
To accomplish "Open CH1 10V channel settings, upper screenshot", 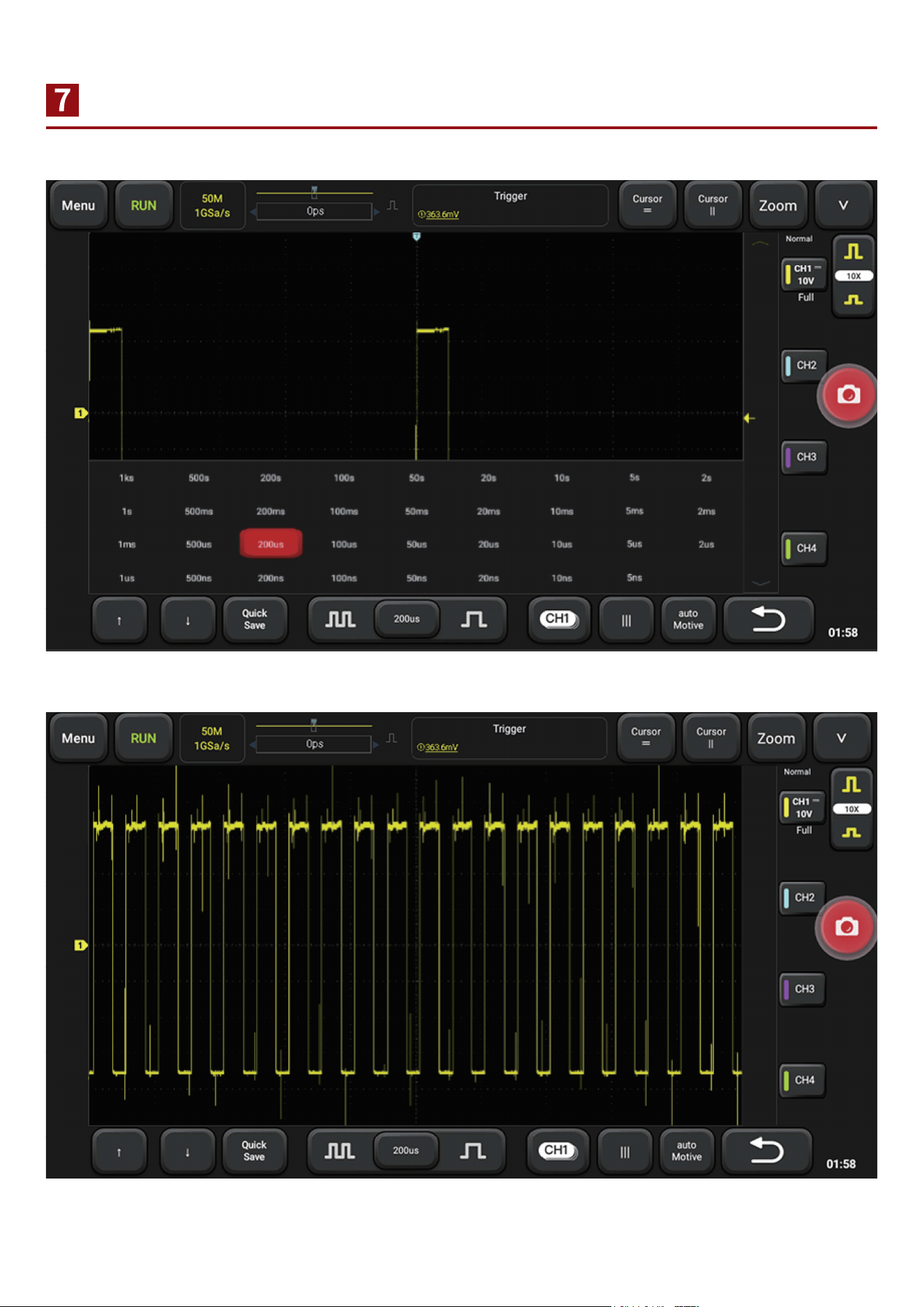I will pos(805,274).
